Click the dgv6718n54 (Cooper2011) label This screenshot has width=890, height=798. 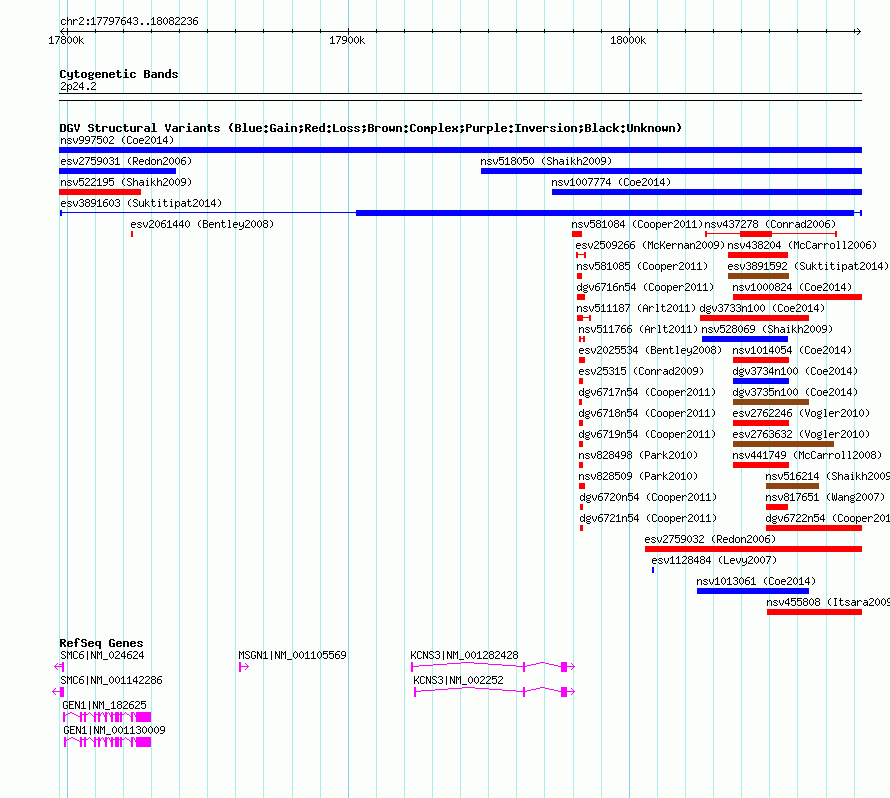647,413
